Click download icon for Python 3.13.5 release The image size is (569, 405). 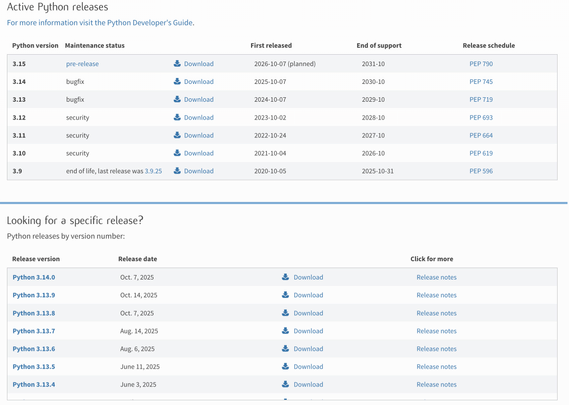(x=286, y=366)
